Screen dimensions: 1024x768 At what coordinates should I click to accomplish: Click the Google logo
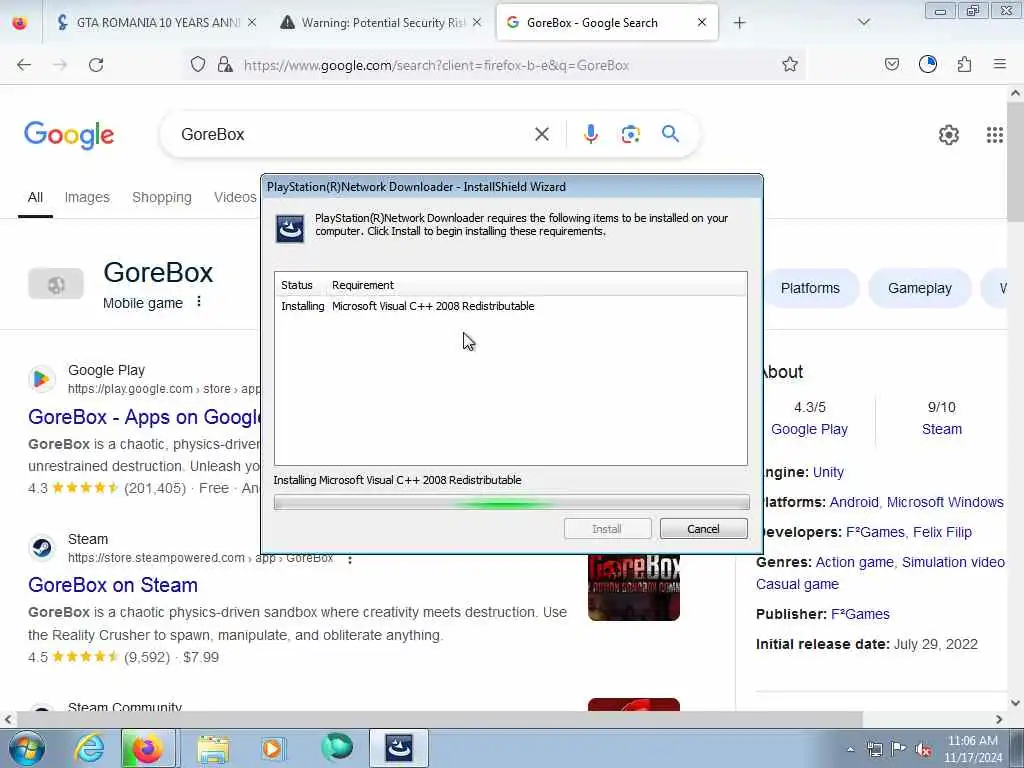click(x=69, y=135)
